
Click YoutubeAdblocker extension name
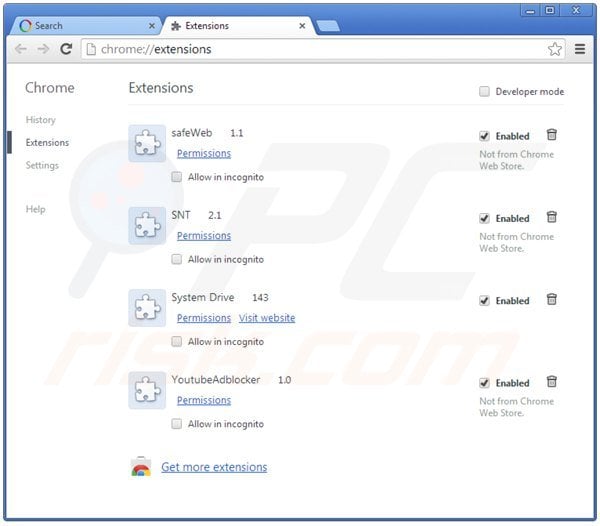click(216, 379)
